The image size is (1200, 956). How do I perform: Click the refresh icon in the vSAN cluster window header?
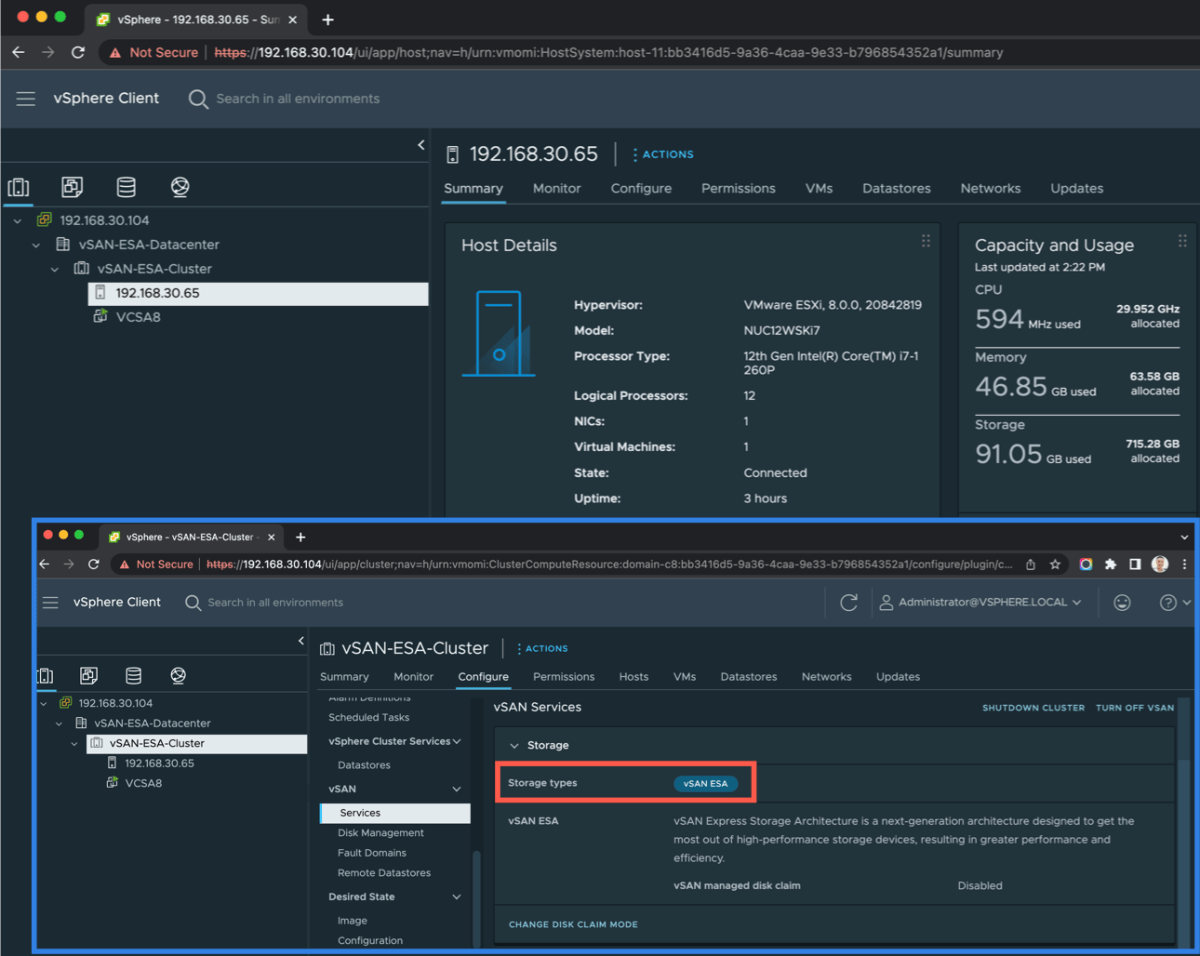[x=849, y=602]
